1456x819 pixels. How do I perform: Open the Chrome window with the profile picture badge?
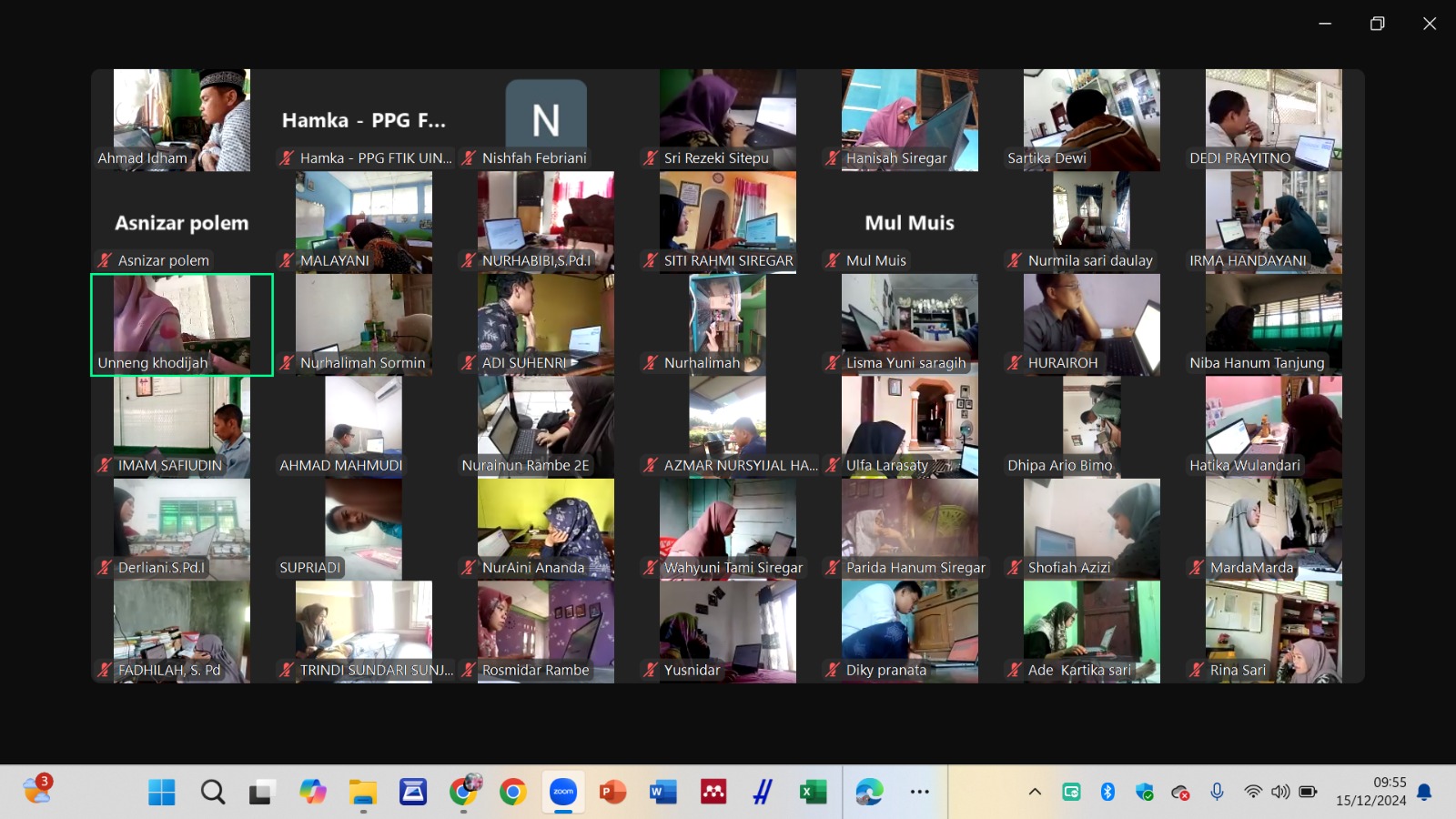click(x=464, y=792)
